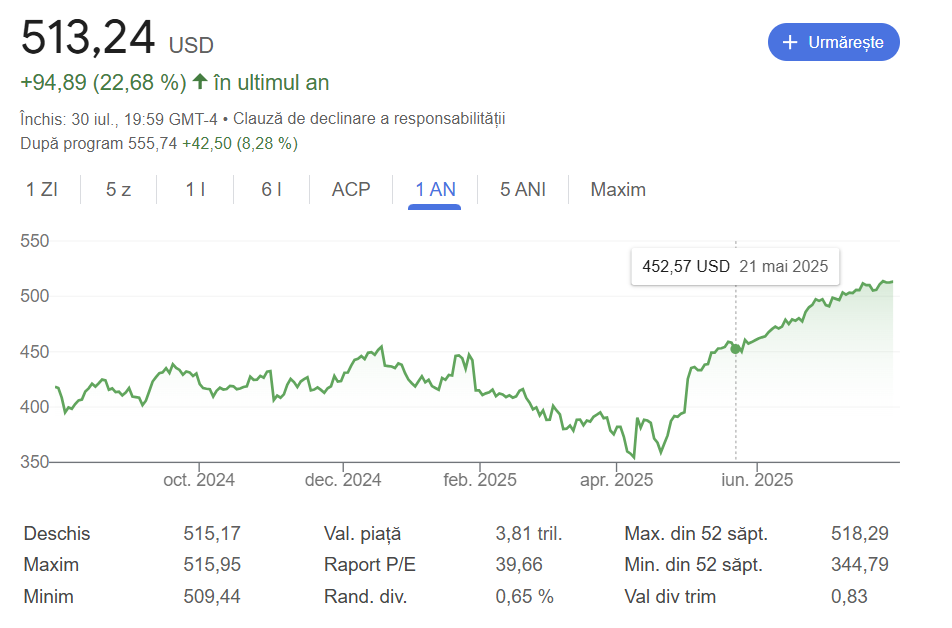952x628 pixels.
Task: Click the 350 y-axis label
Action: click(35, 462)
